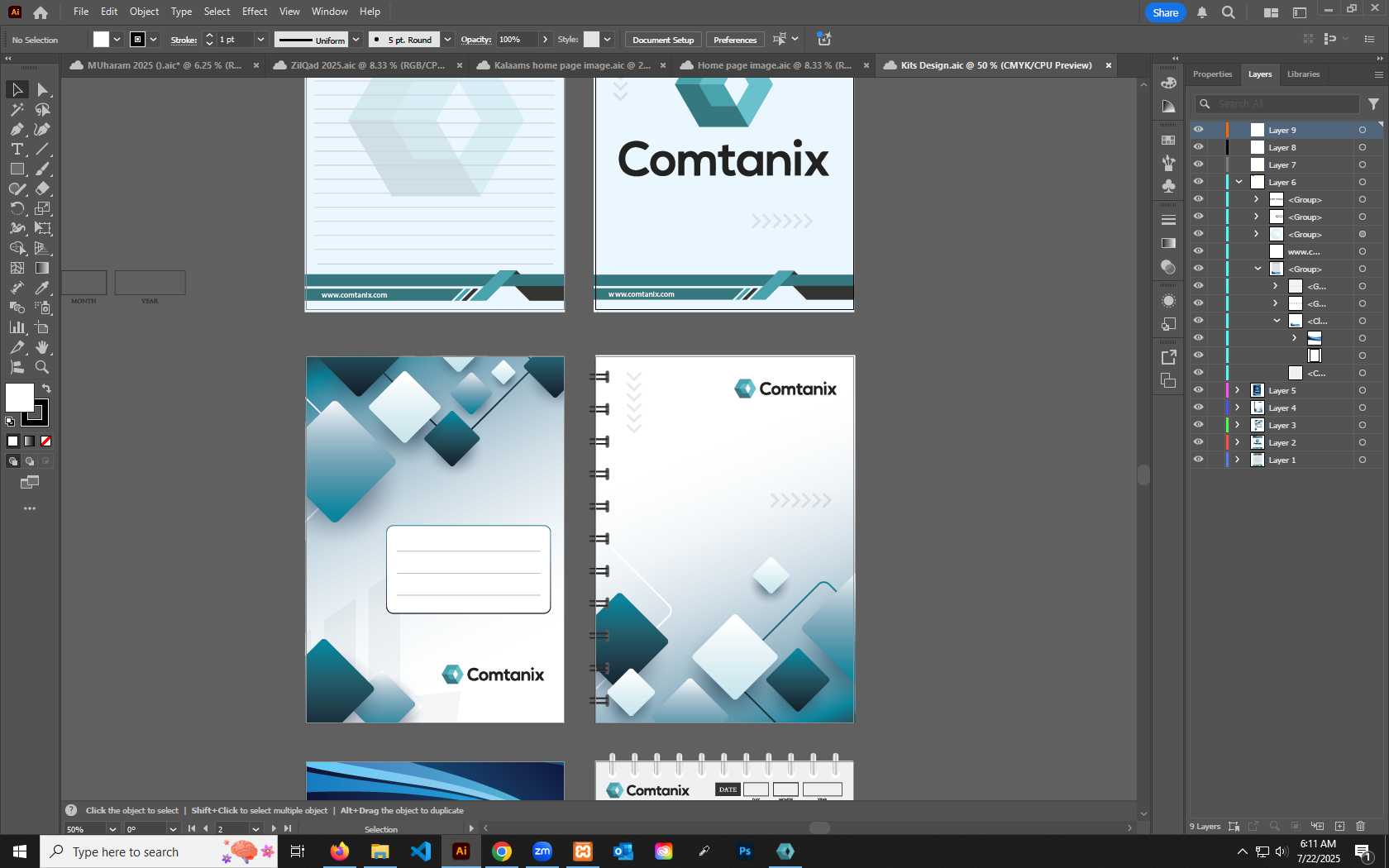This screenshot has height=868, width=1389.
Task: Switch to Libraries panel tab
Action: pos(1303,74)
